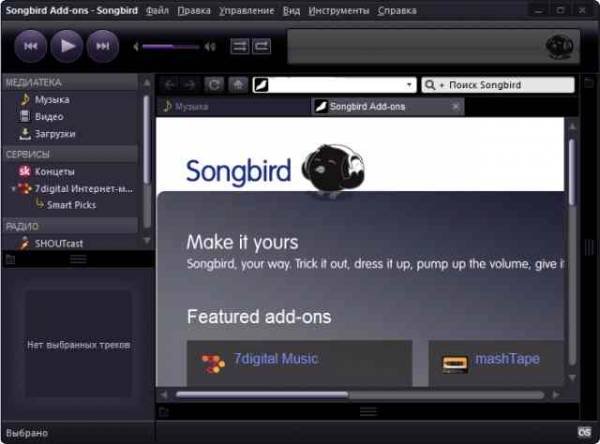Play the current track
Viewport: 600px width, 444px height.
67,46
